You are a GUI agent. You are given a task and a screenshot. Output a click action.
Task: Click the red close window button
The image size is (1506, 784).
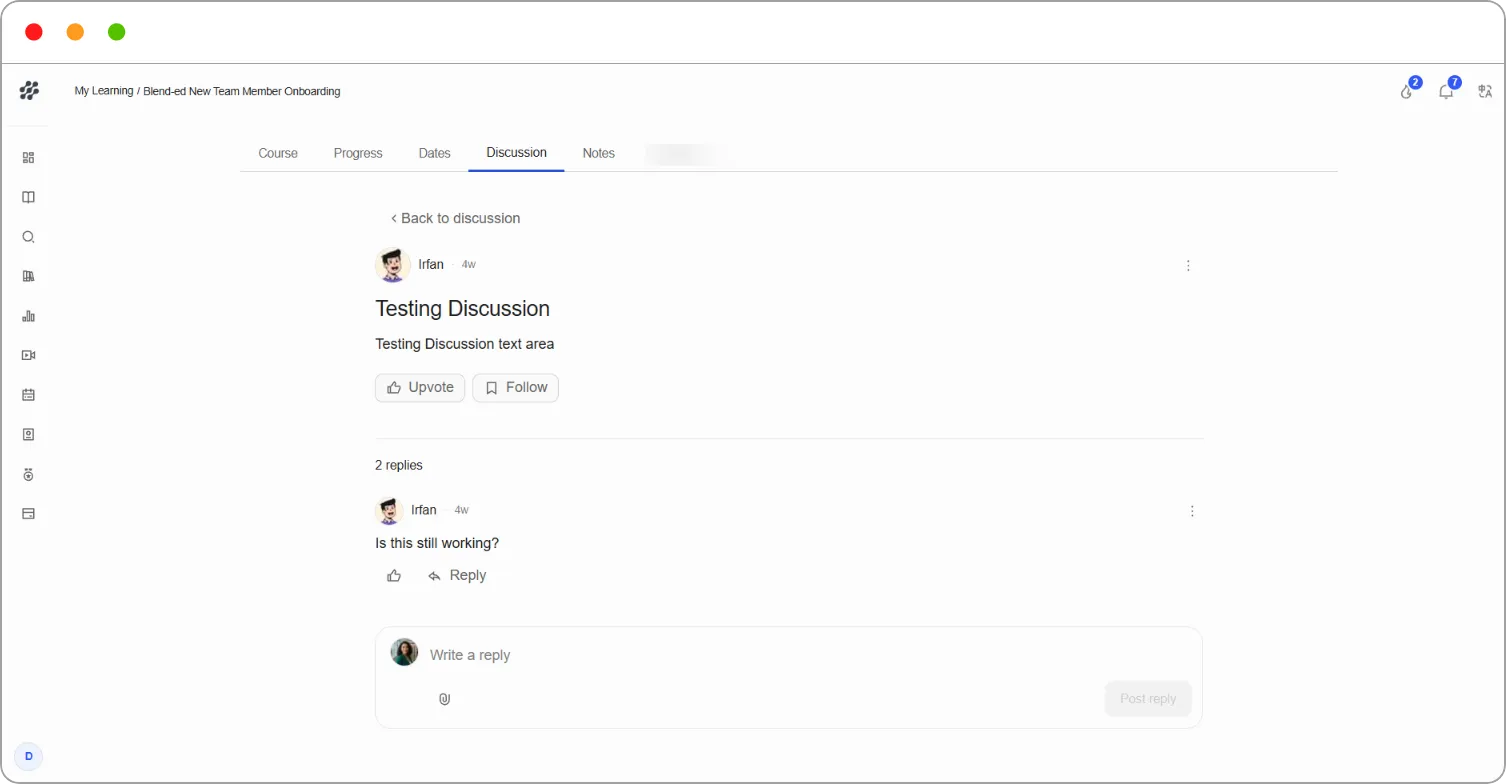click(x=34, y=32)
